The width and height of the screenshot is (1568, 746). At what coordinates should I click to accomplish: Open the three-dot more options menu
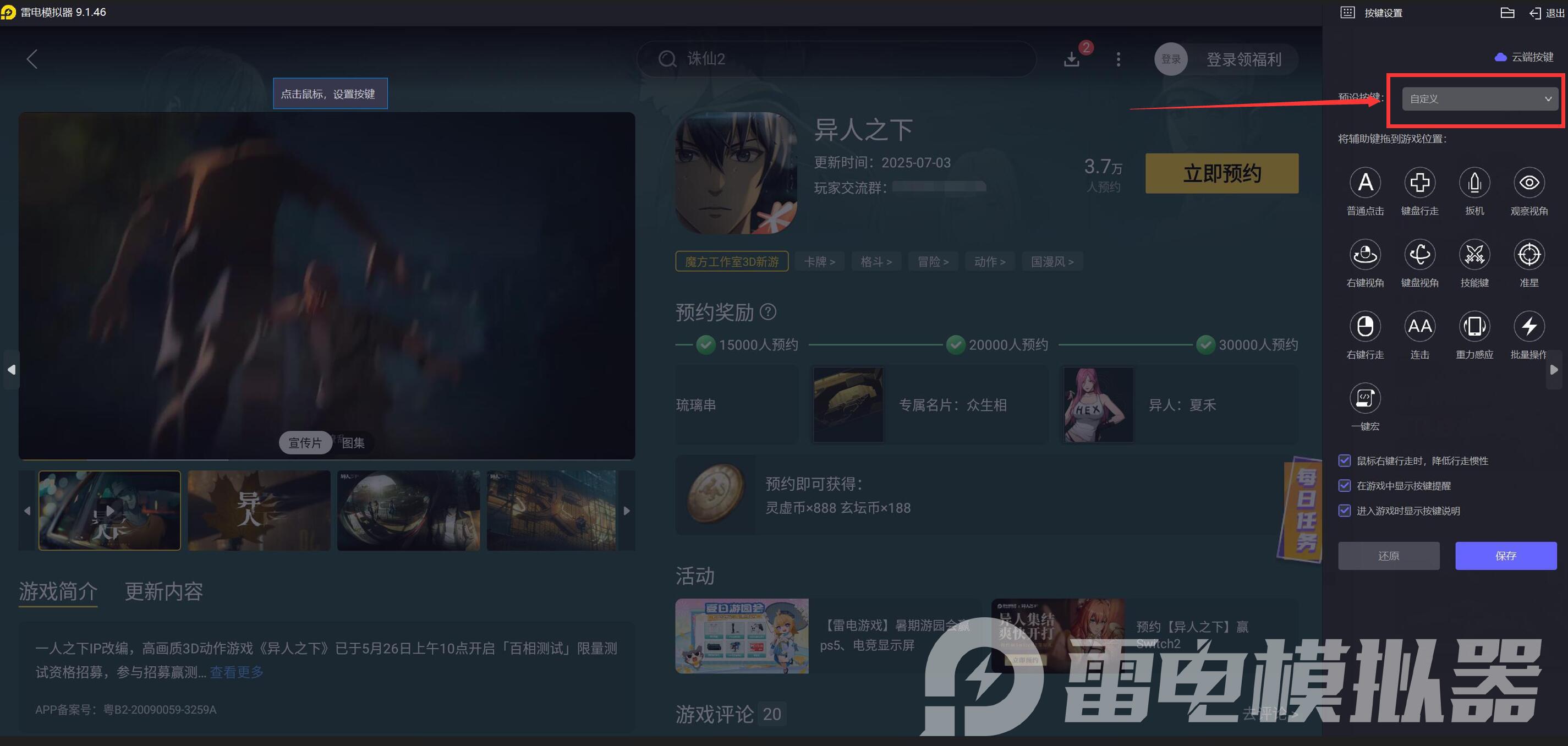click(1118, 59)
